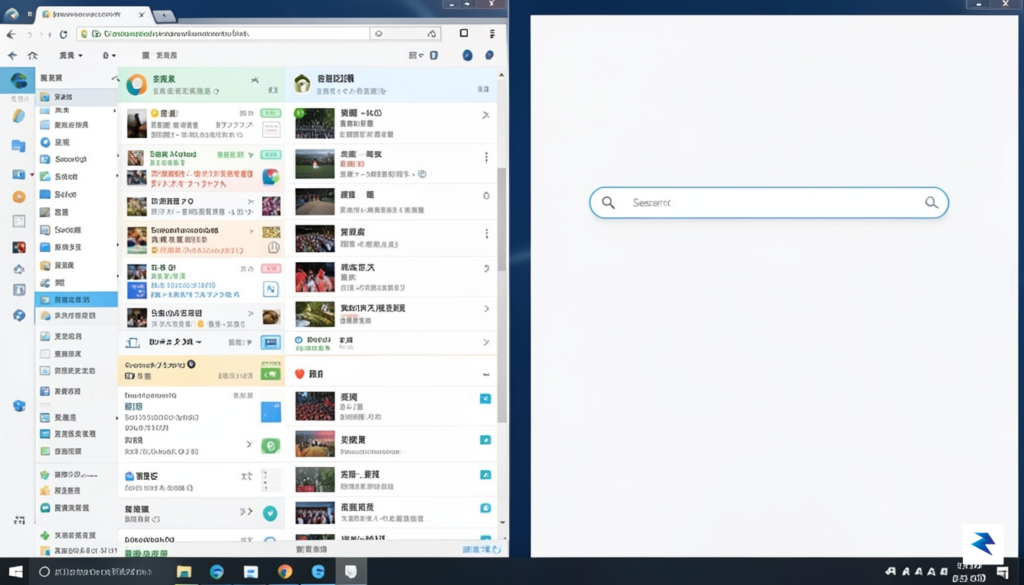Viewport: 1024px width, 585px height.
Task: Open the browser menu beside the square icon
Action: (492, 33)
